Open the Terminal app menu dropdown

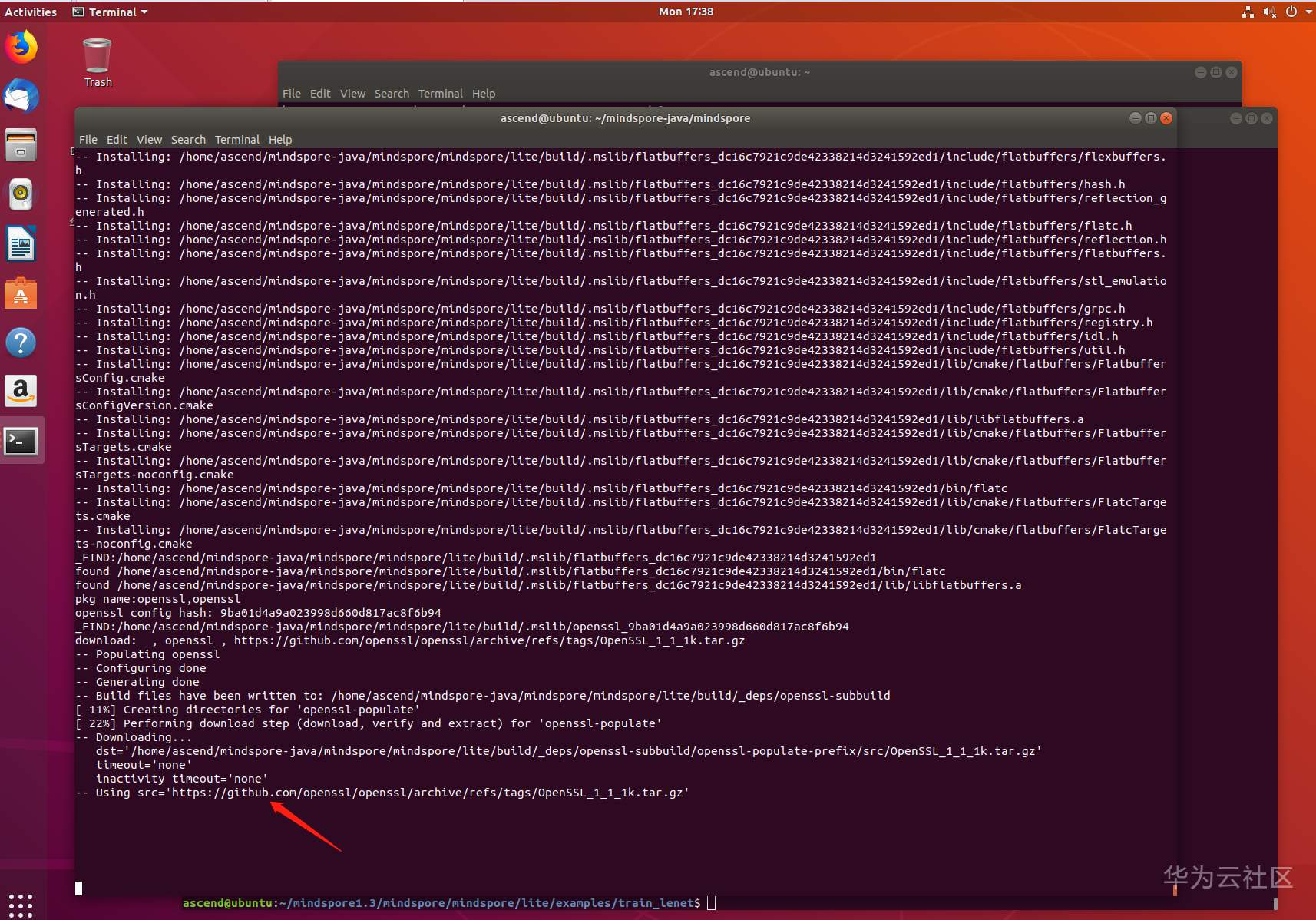pyautogui.click(x=110, y=12)
